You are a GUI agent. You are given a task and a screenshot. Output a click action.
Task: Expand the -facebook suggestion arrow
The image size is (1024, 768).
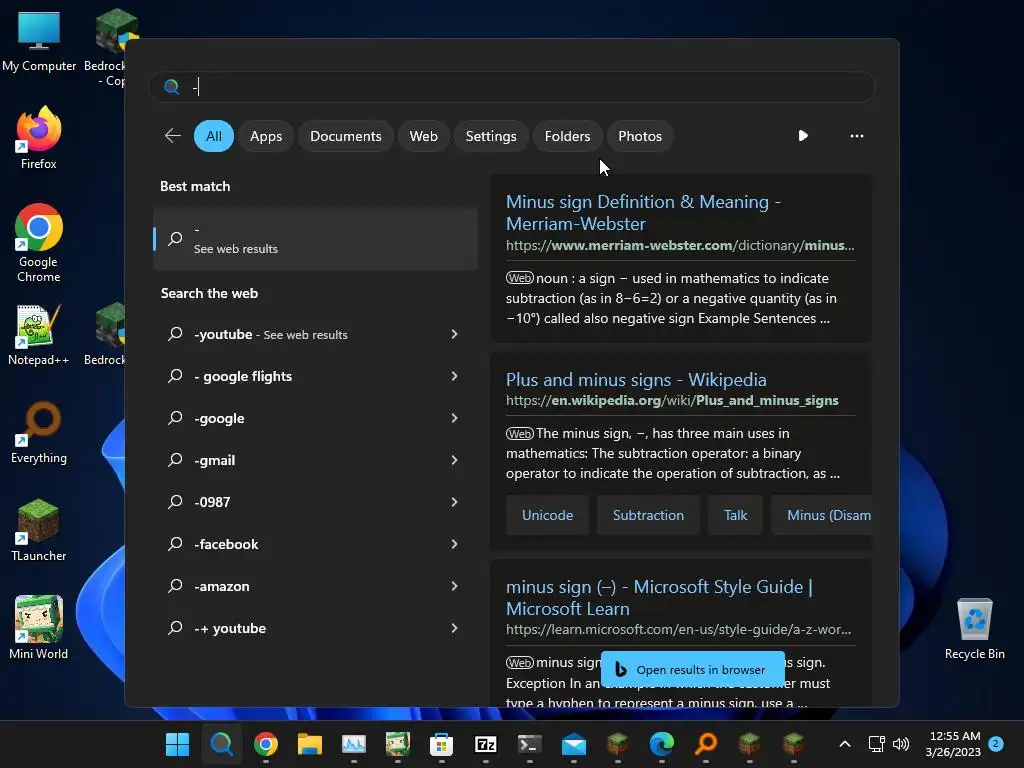pyautogui.click(x=455, y=544)
